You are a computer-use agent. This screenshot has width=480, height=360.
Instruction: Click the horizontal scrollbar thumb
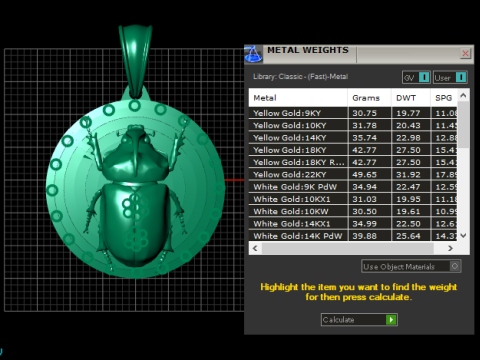348,248
